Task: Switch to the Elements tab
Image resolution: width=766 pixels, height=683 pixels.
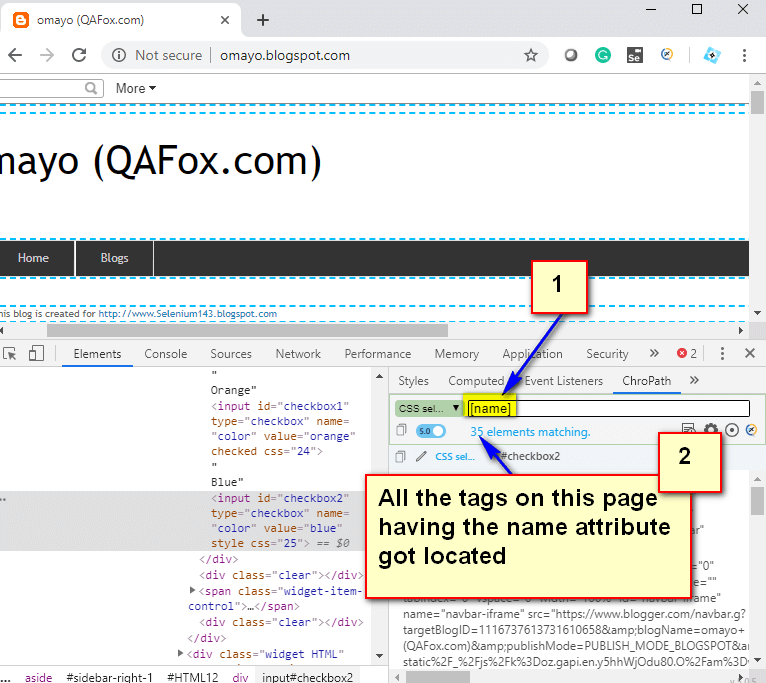Action: tap(97, 354)
